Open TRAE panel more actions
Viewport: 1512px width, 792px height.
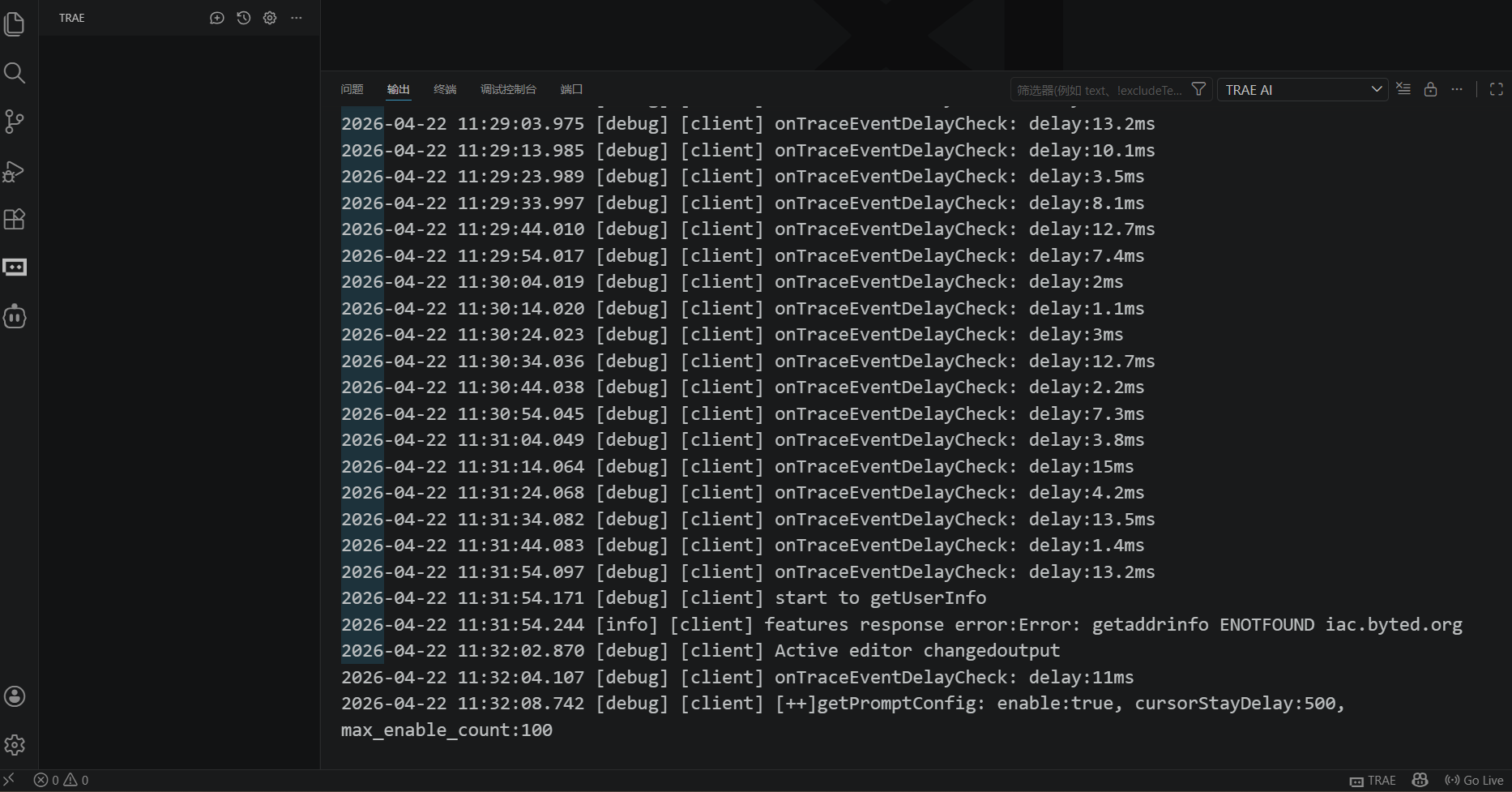tap(297, 18)
